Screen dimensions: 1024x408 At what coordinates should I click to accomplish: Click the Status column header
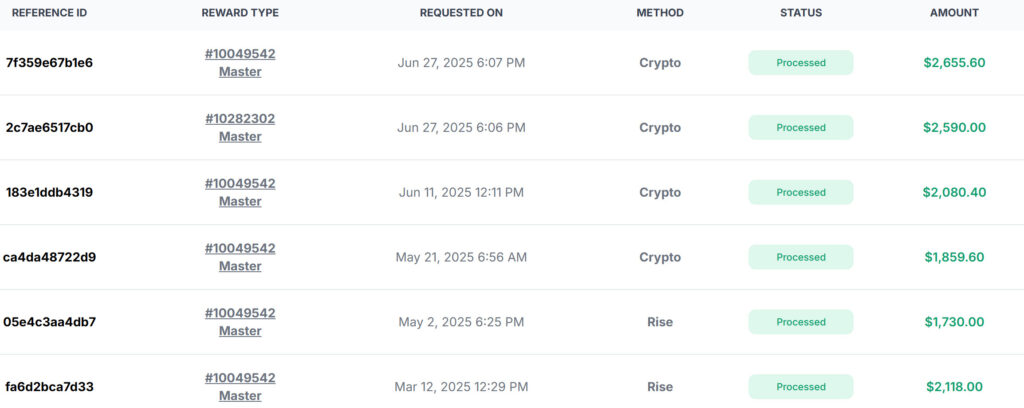tap(801, 13)
